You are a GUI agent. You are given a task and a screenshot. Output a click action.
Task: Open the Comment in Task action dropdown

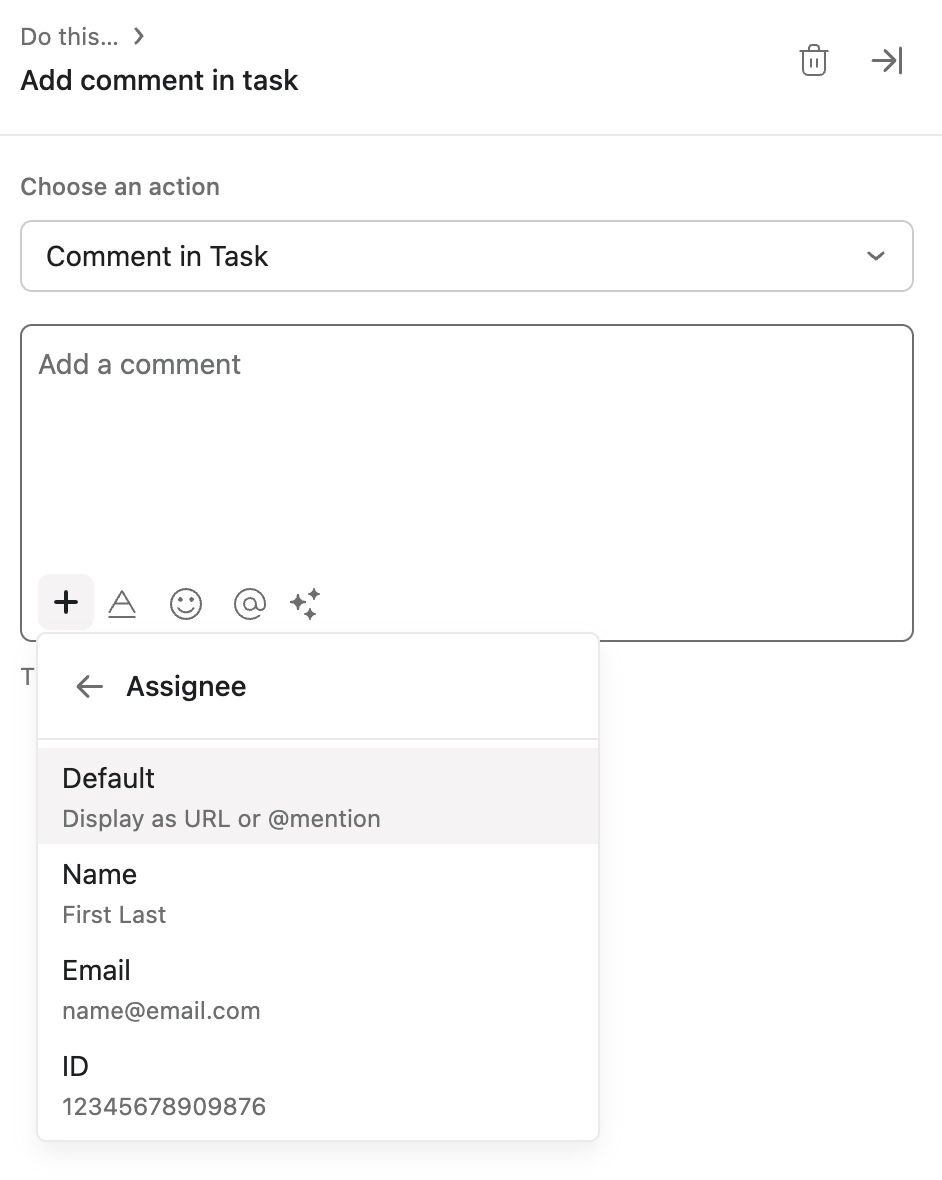(x=466, y=256)
